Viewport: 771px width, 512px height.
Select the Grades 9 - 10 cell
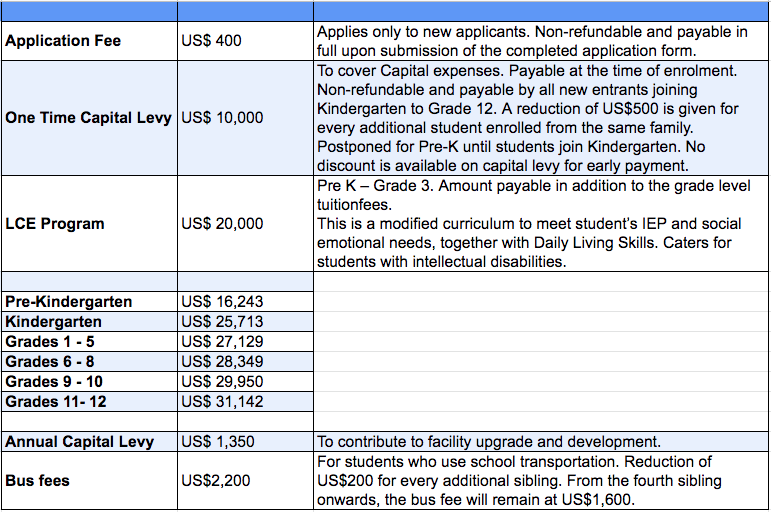(x=89, y=382)
